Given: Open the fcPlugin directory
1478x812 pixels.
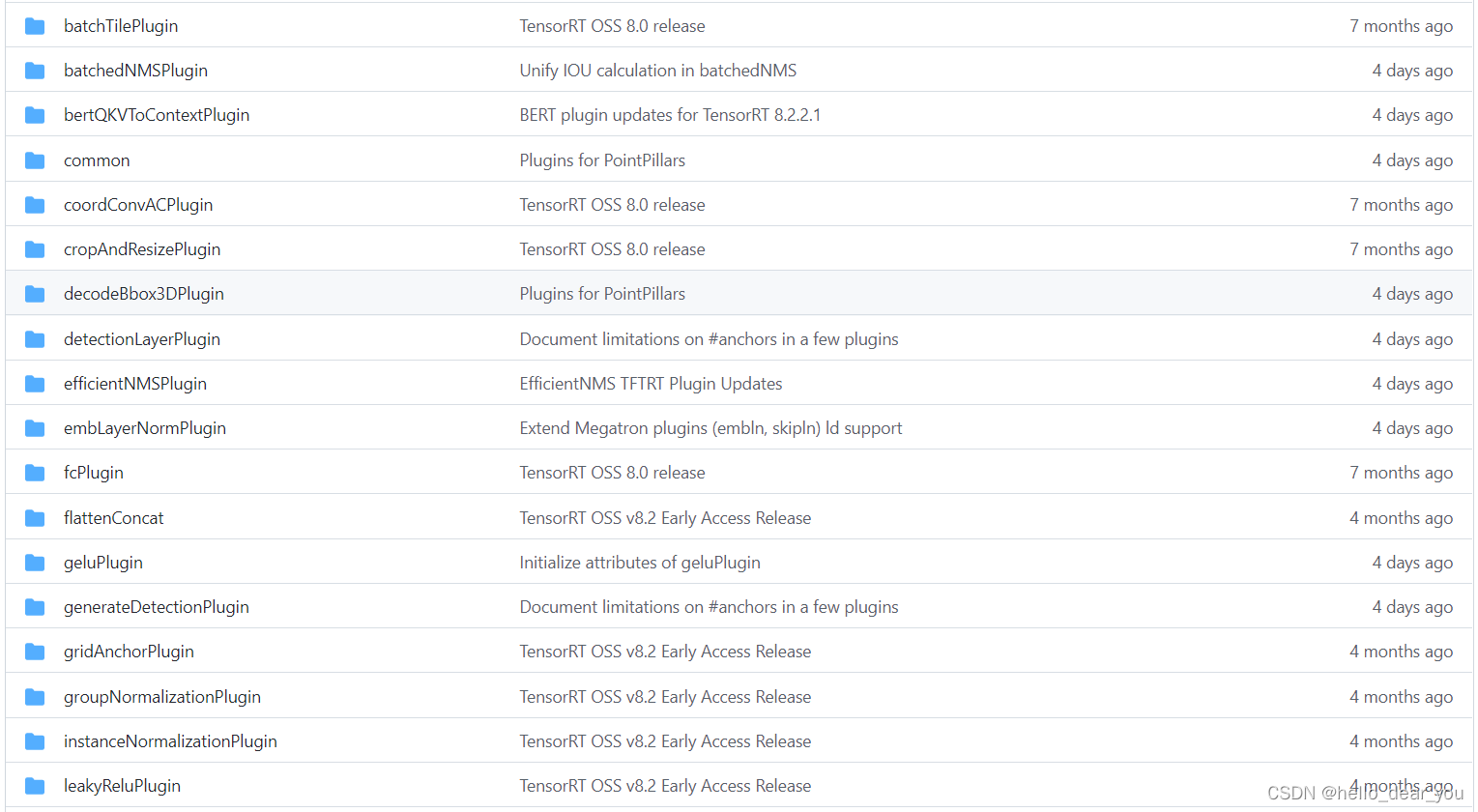Looking at the screenshot, I should [x=93, y=472].
